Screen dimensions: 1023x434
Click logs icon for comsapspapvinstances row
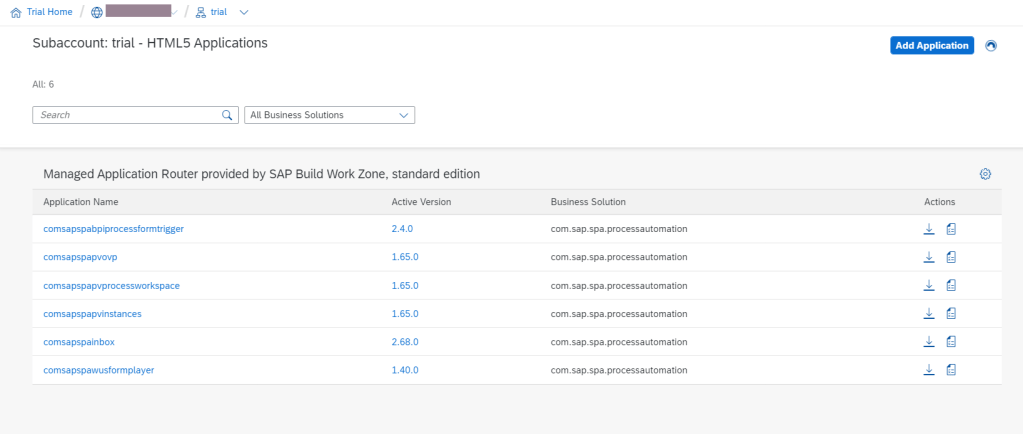click(x=952, y=313)
